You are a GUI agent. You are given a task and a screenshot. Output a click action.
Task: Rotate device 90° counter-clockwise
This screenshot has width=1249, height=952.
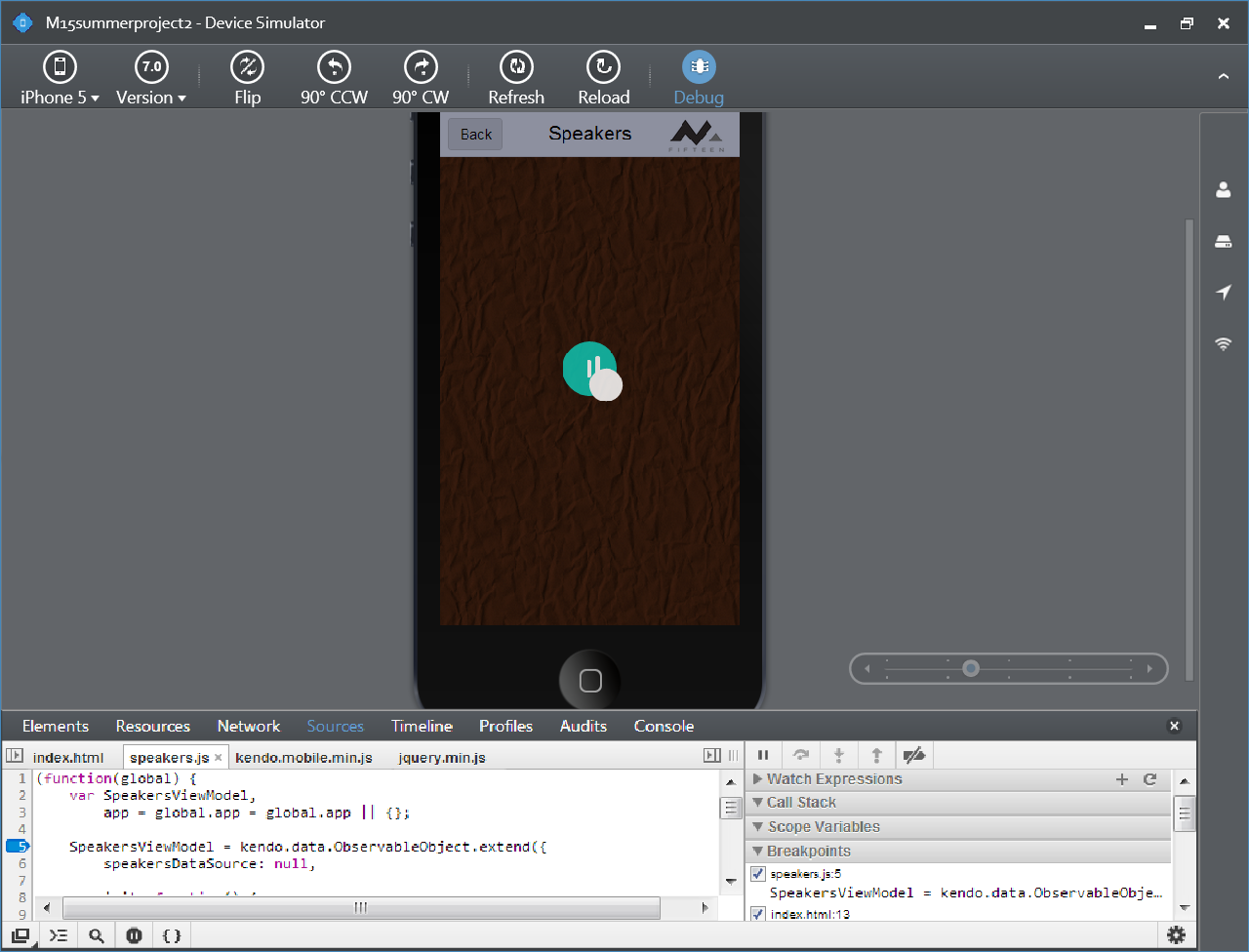[x=334, y=78]
